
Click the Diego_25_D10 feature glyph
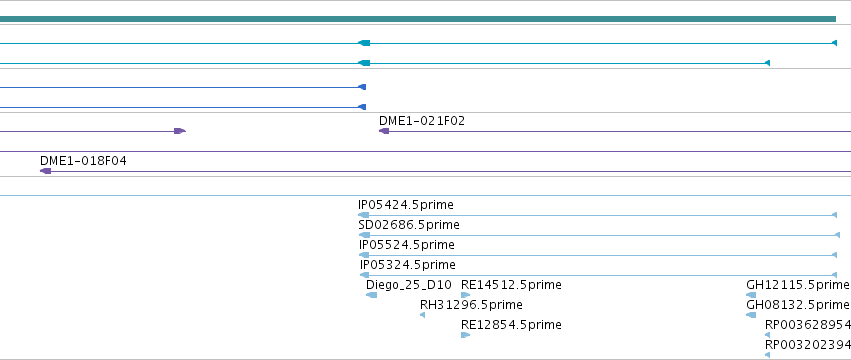tap(372, 295)
